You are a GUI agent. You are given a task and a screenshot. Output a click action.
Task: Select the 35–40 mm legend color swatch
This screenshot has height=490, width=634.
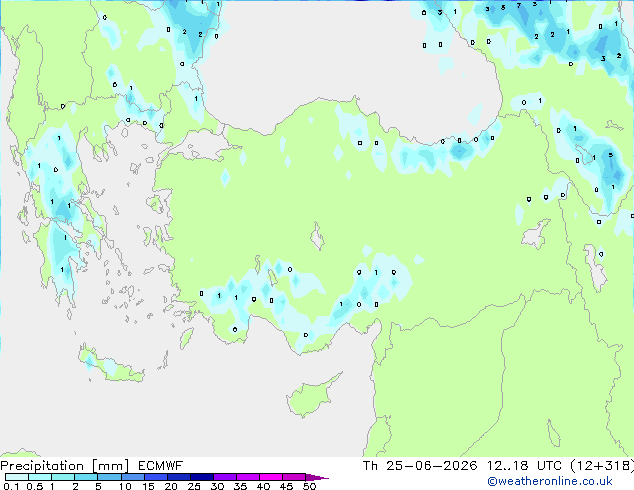point(247,477)
